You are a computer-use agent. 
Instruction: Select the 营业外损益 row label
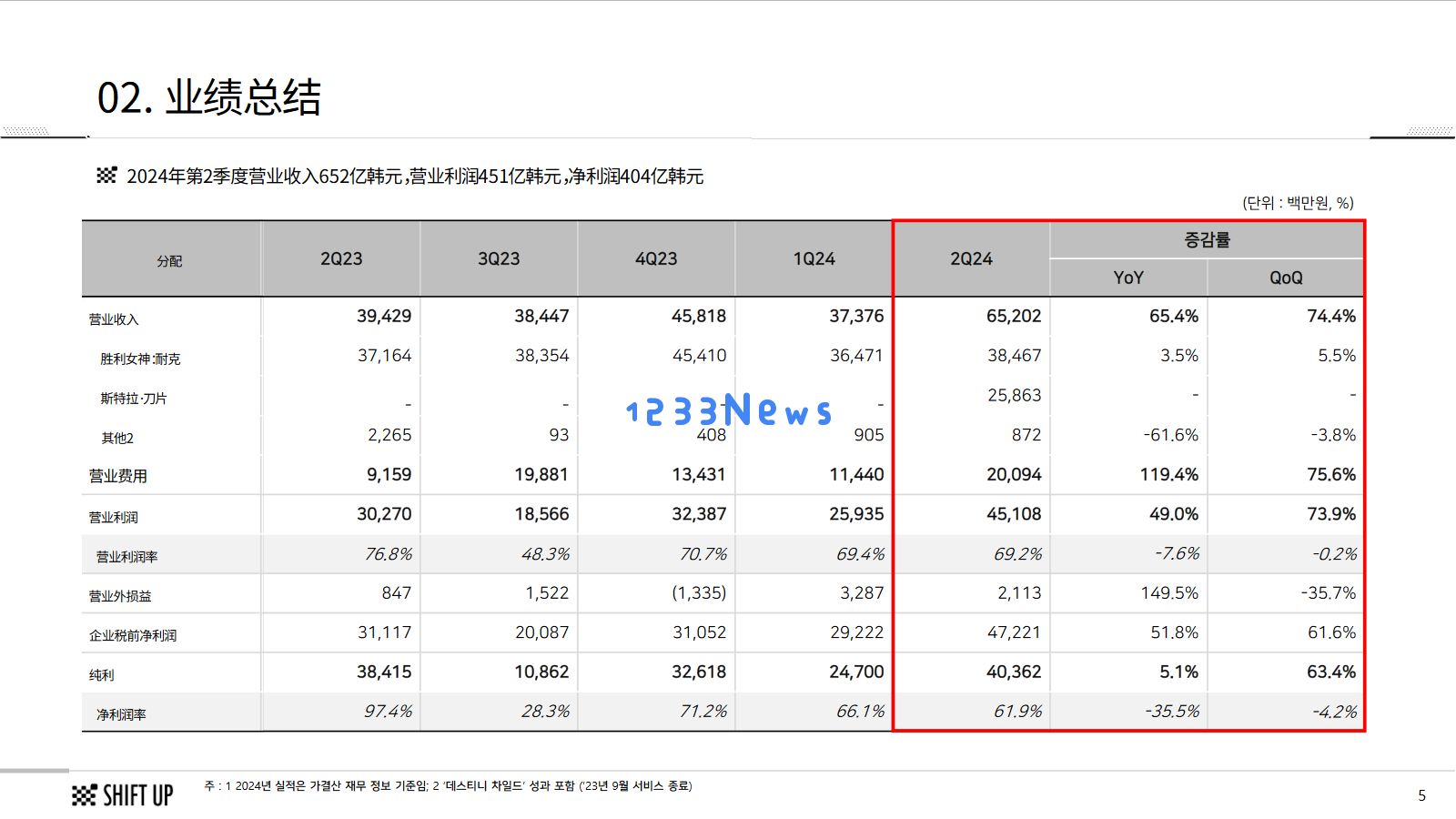[x=120, y=597]
